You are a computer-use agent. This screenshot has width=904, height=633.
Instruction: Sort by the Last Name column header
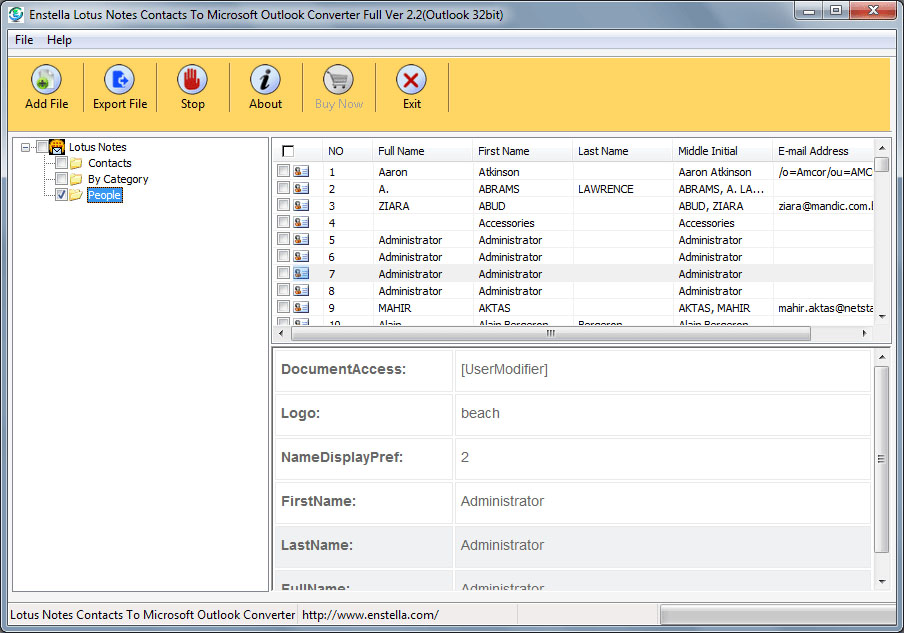click(x=622, y=151)
